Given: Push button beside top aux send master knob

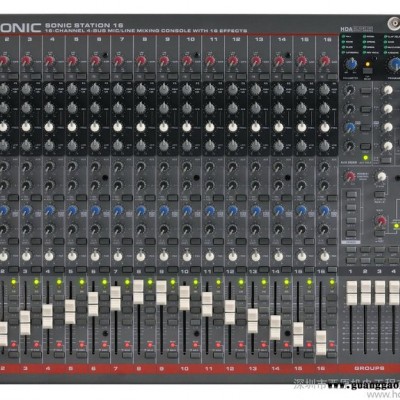Looking at the screenshot, I should tap(366, 90).
